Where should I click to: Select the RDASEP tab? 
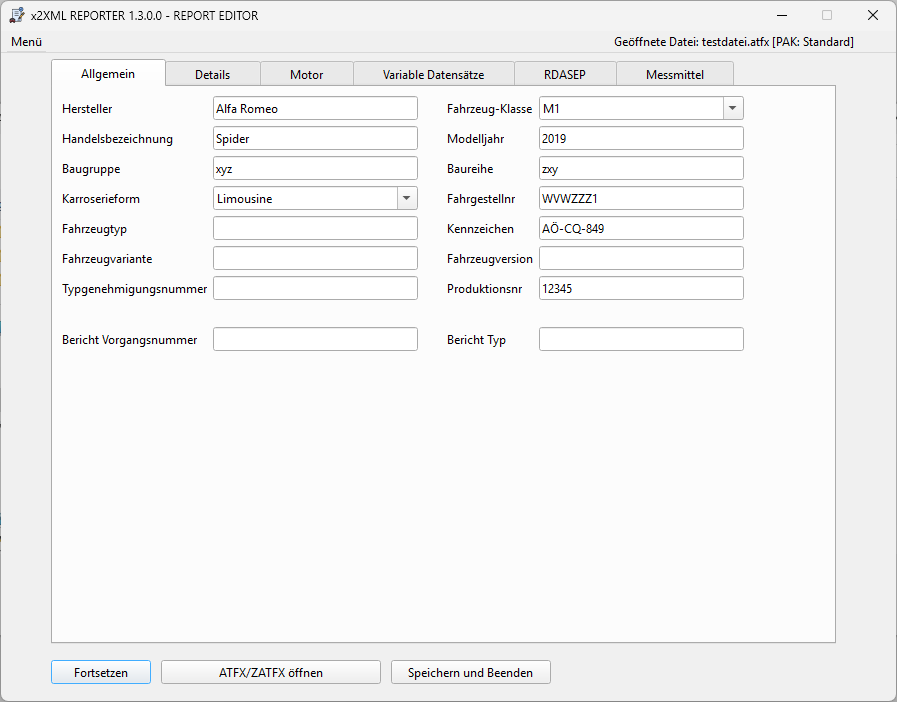click(x=565, y=74)
